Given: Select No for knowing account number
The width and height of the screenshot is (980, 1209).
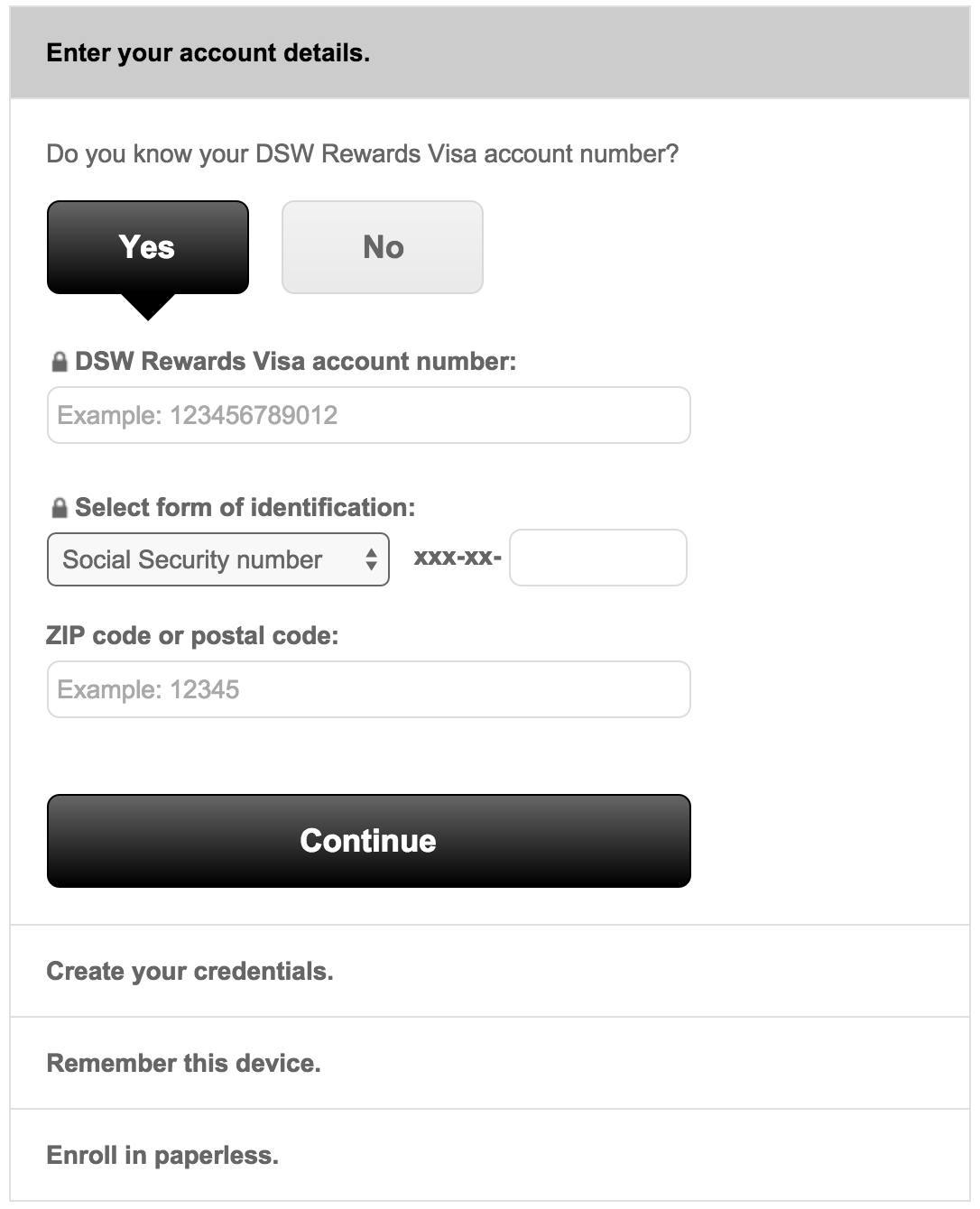Looking at the screenshot, I should click(383, 247).
